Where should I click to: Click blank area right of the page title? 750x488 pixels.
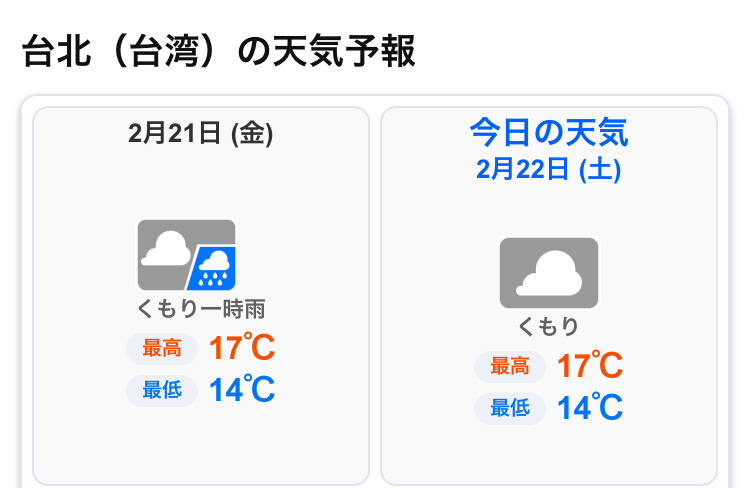tap(580, 52)
